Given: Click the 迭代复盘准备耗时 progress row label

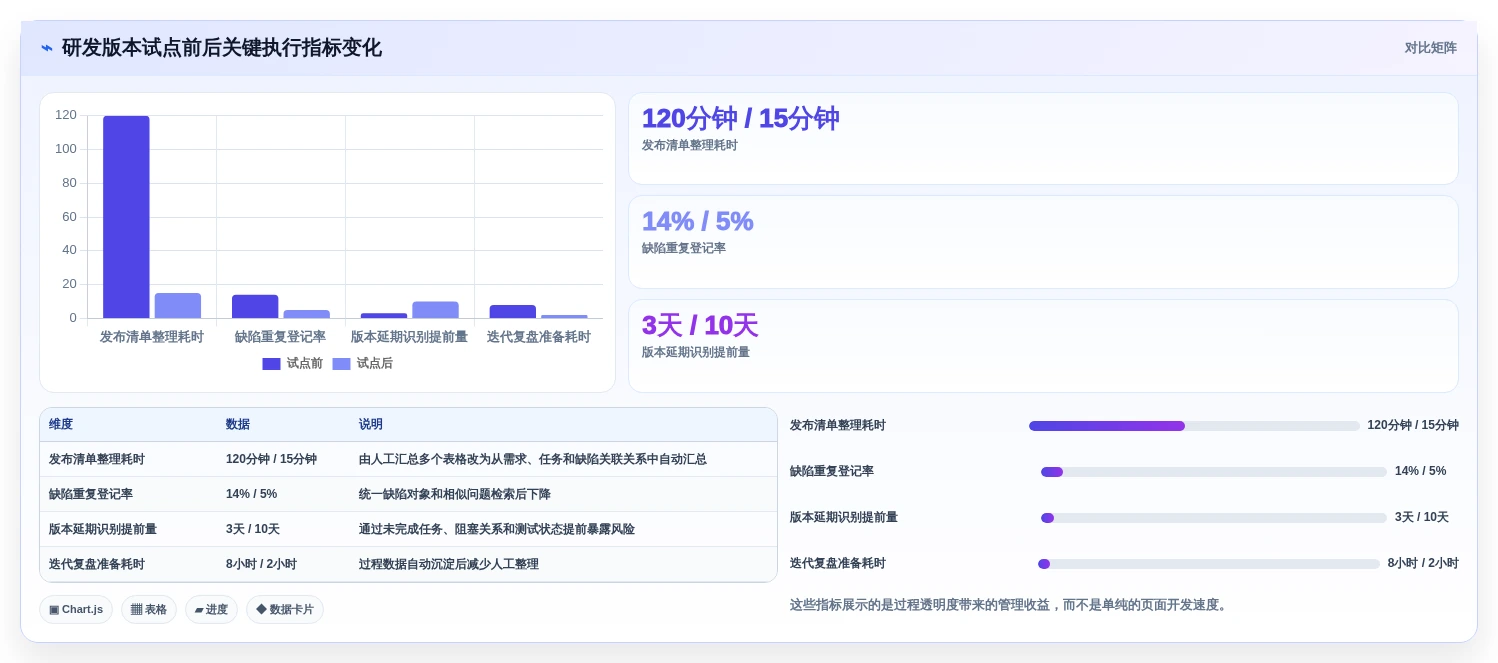Looking at the screenshot, I should click(838, 564).
